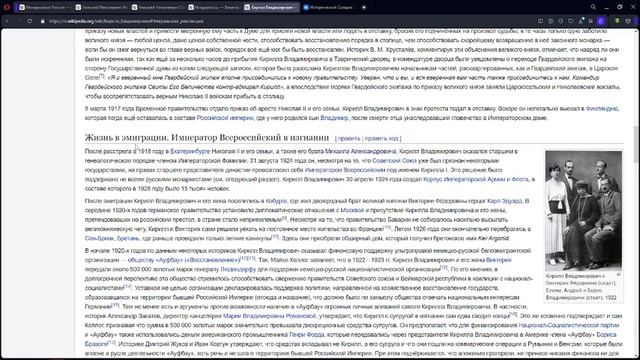Open 'Корпус Императорской Армии и Флота' link

(x=476, y=180)
